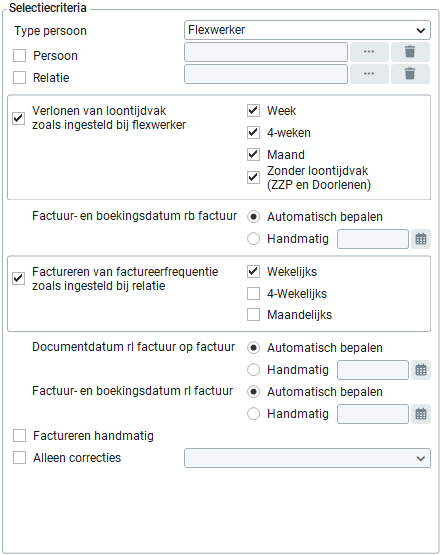
Task: Check the Factureren handmatig option
Action: tap(19, 436)
